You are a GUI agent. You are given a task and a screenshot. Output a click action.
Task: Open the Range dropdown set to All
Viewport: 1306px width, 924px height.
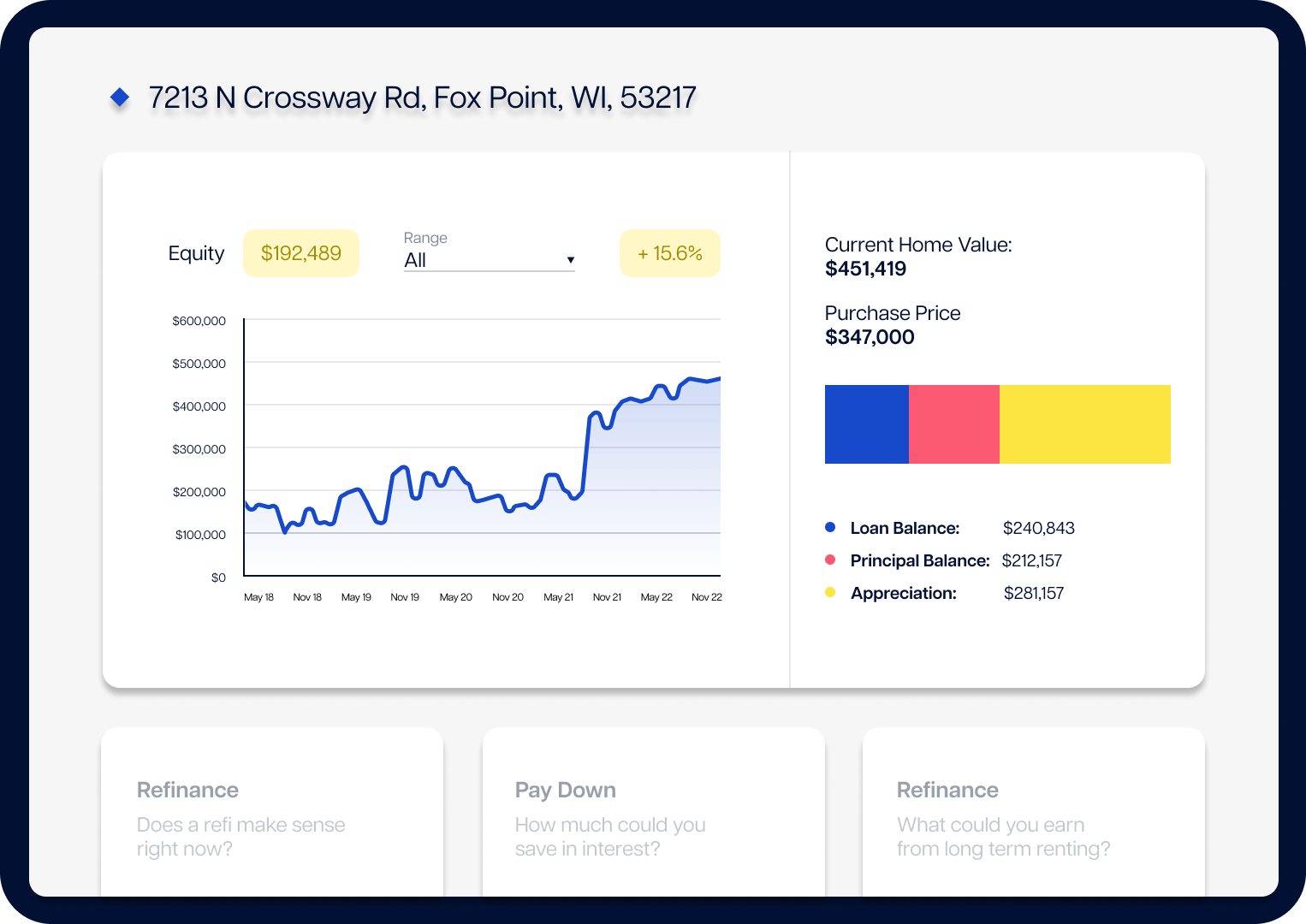click(488, 260)
